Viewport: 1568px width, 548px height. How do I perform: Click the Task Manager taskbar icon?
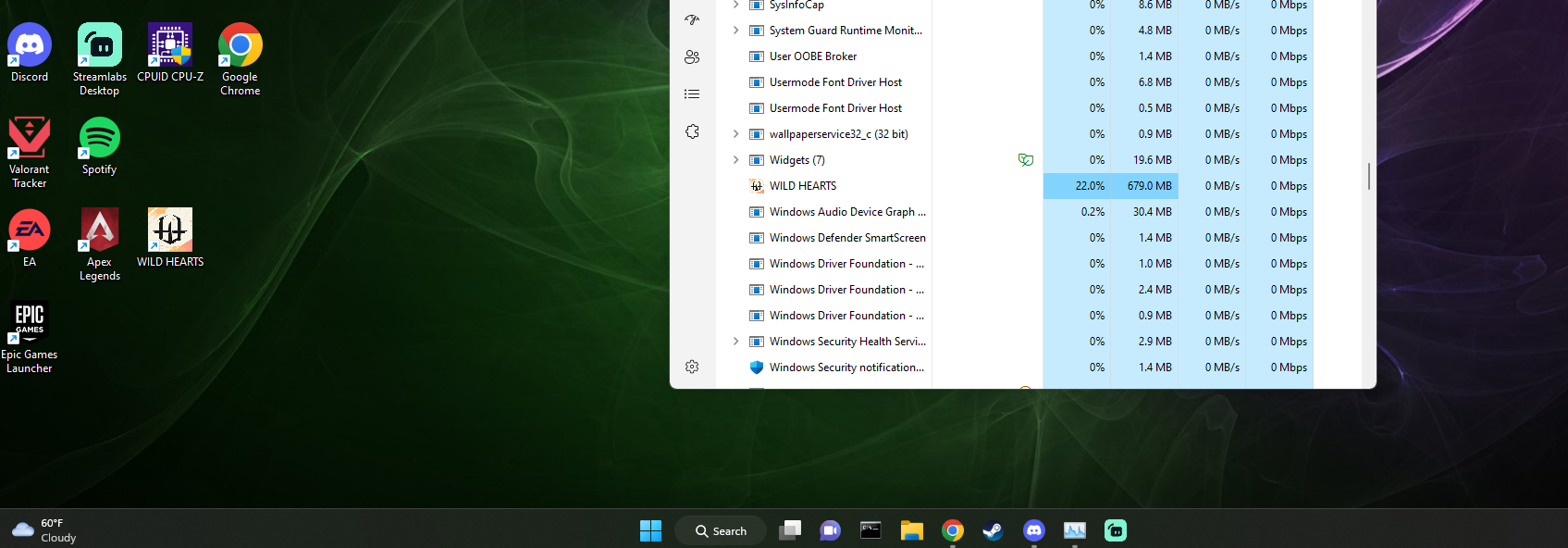[1075, 530]
